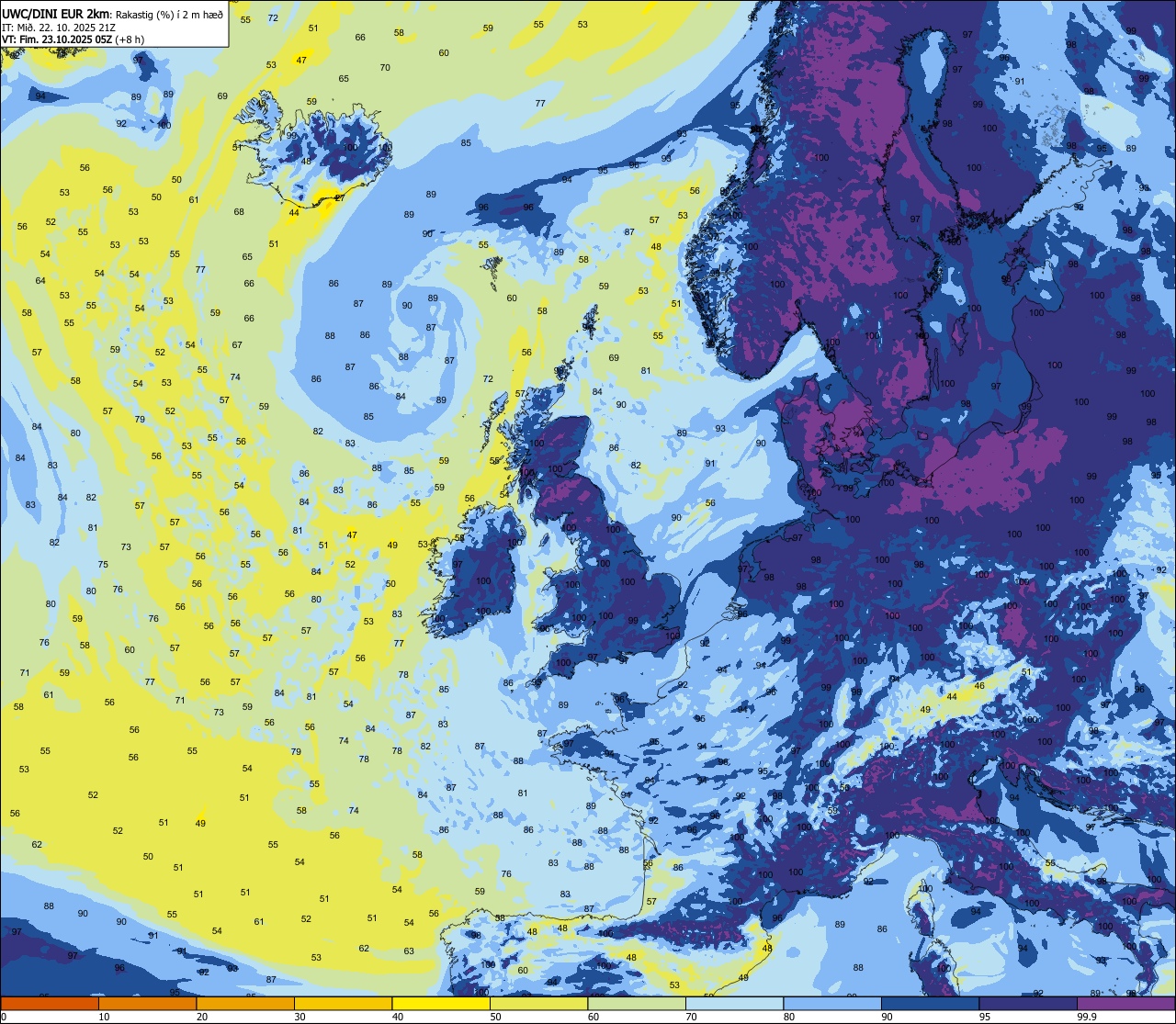Click the 20–30 amber legend swatch
This screenshot has height=1024, width=1176.
[245, 1004]
